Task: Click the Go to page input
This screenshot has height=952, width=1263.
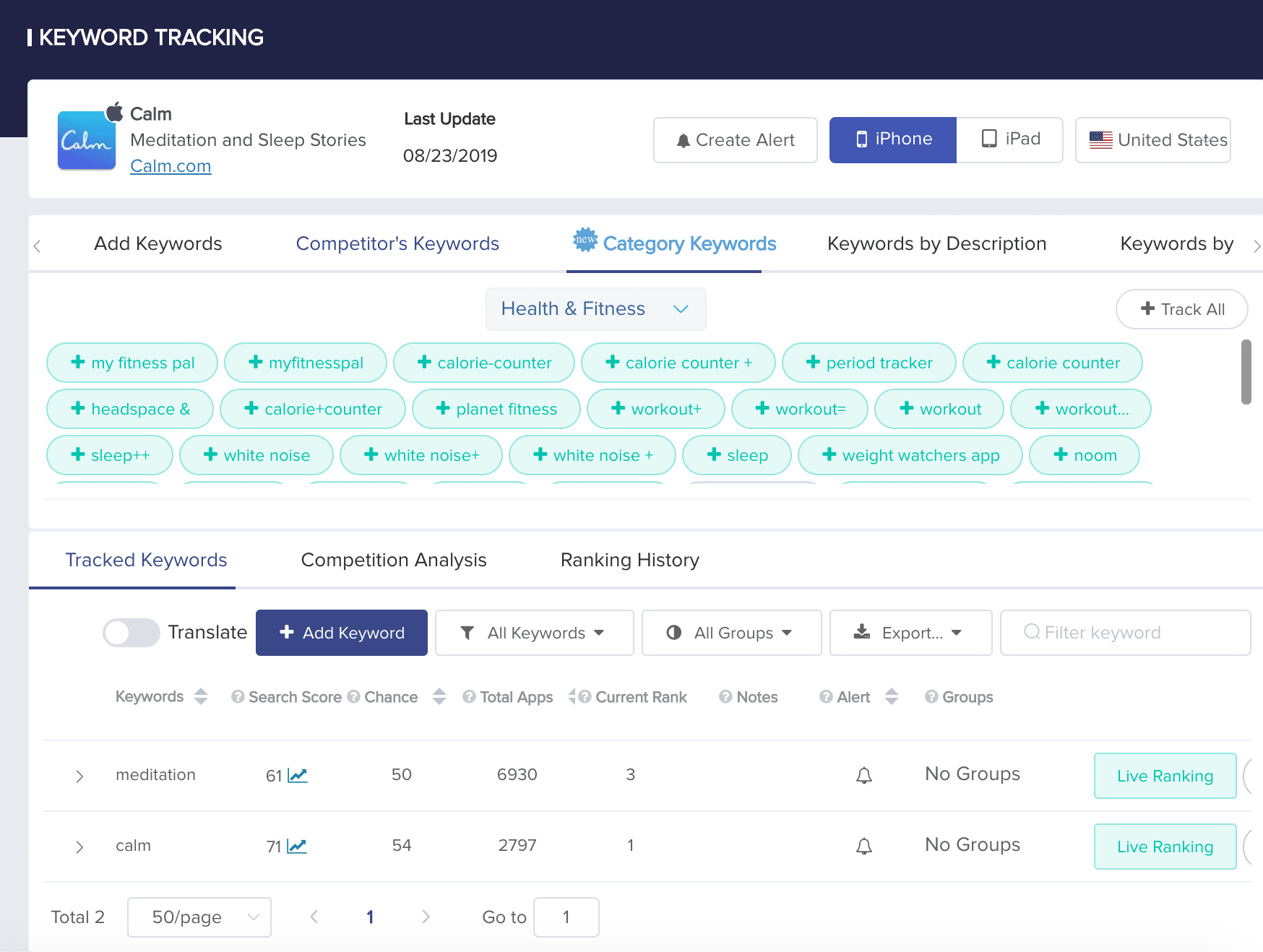Action: pos(566,917)
